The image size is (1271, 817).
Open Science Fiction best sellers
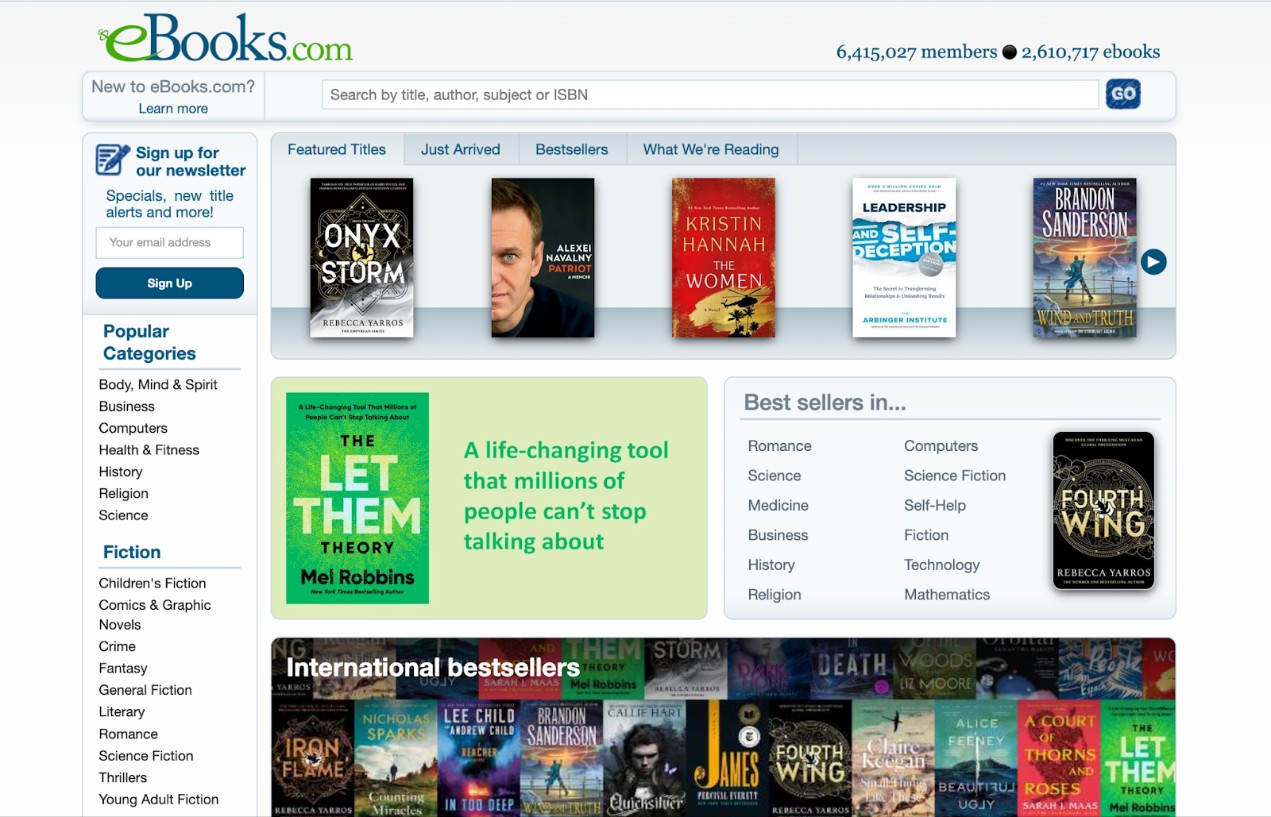(x=955, y=476)
